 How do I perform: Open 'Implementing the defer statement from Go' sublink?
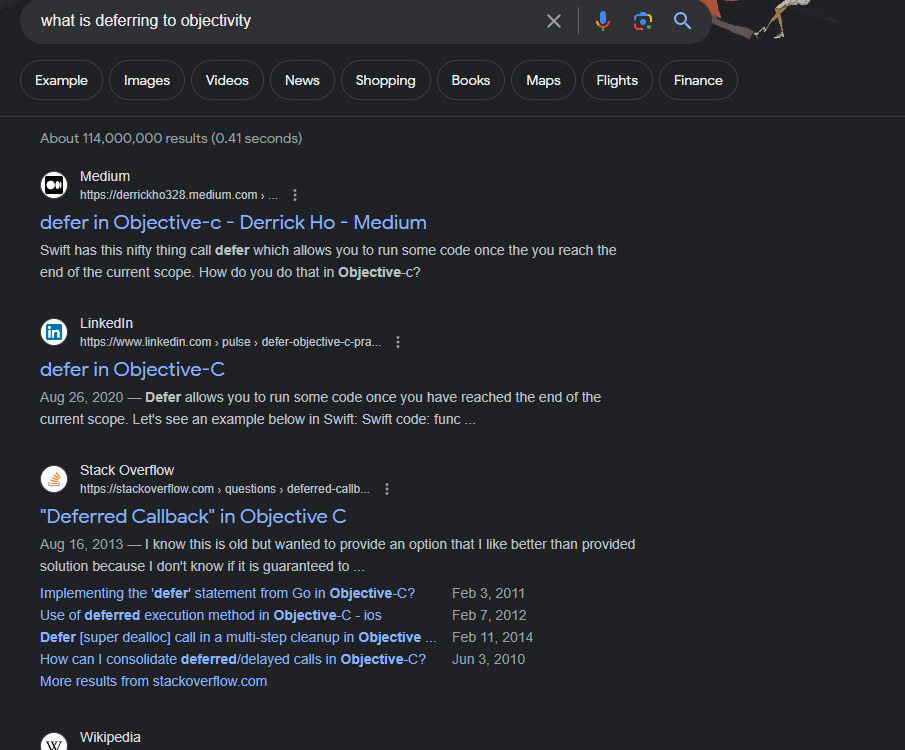click(x=227, y=593)
